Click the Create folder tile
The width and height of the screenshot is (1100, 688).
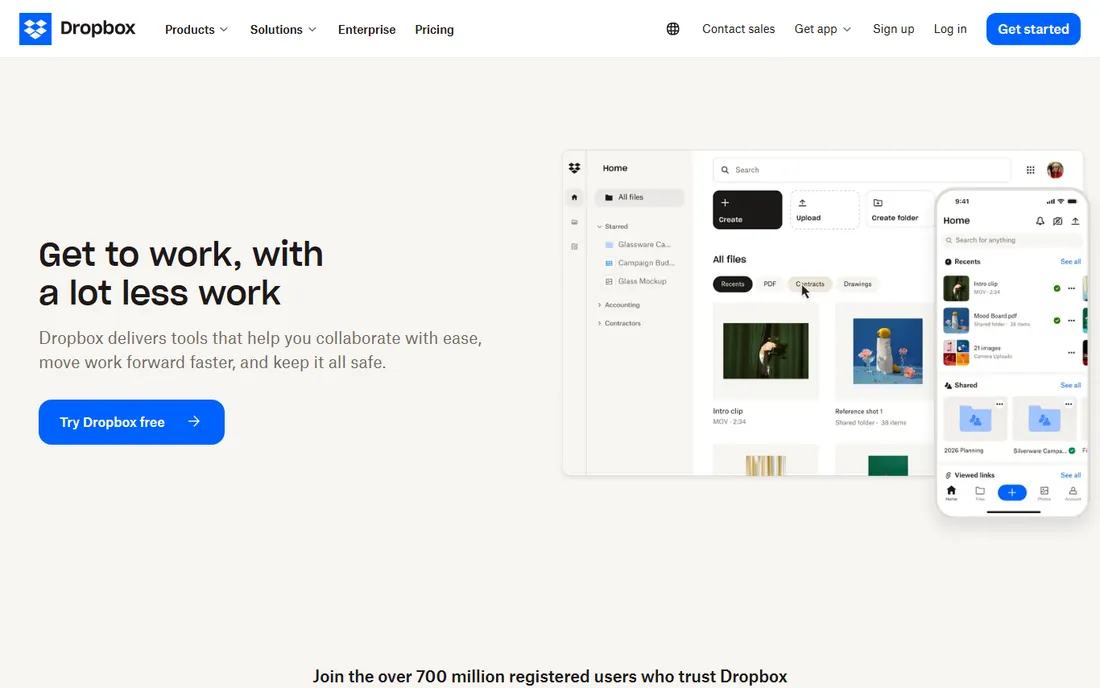point(900,210)
